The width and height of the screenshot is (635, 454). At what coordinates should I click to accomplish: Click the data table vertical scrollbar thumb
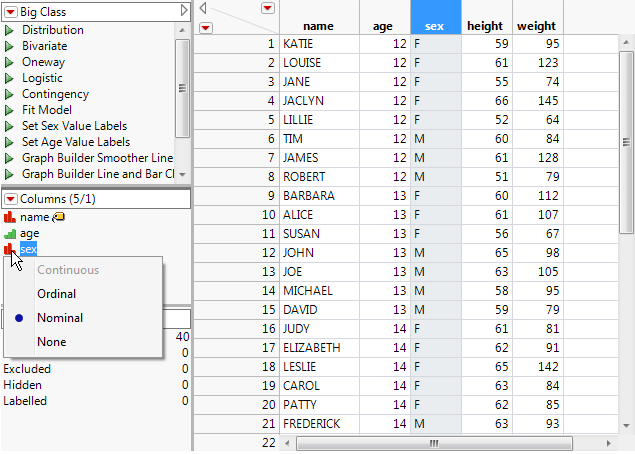coord(626,143)
